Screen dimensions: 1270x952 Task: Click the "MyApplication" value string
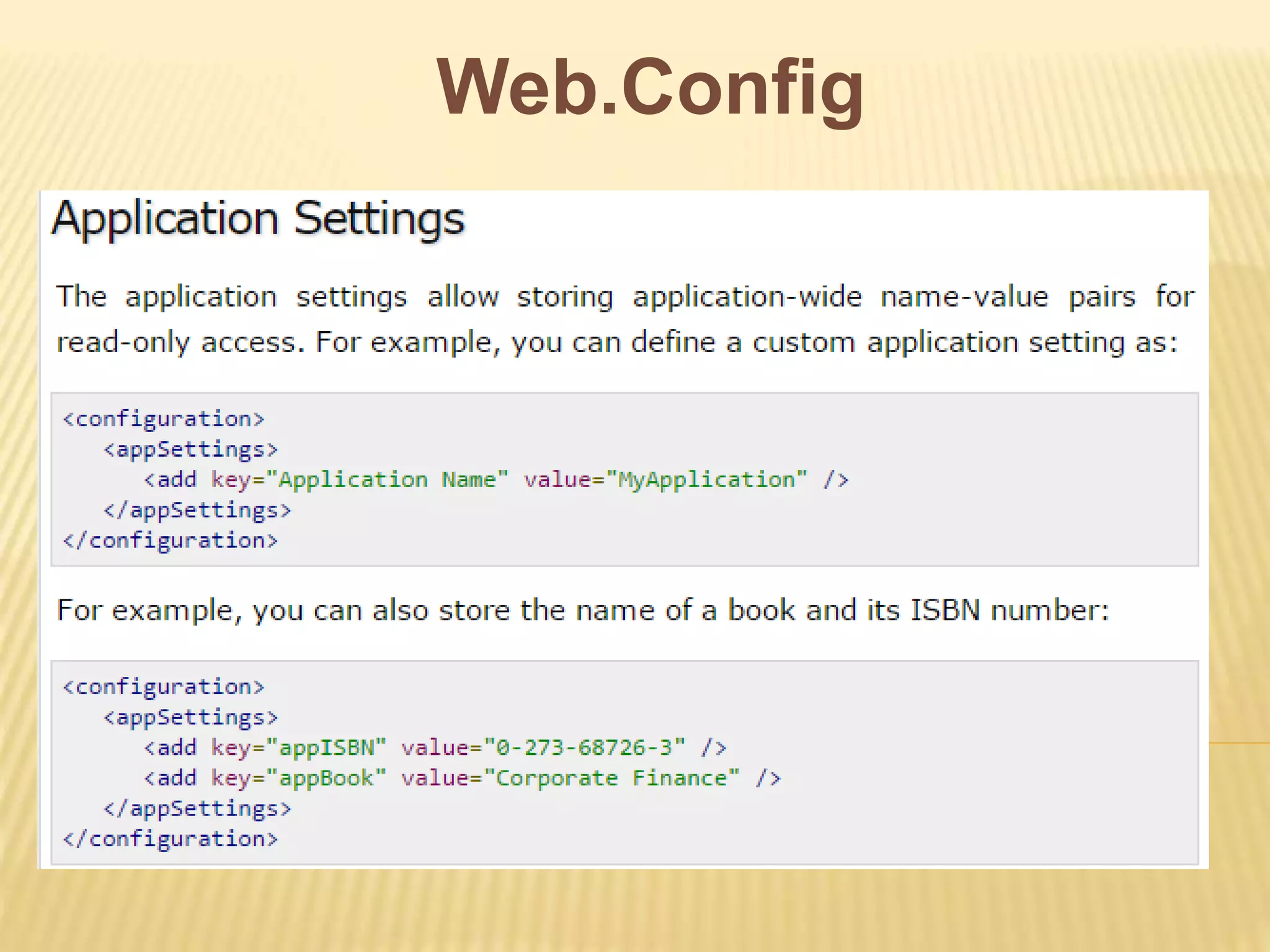(707, 480)
